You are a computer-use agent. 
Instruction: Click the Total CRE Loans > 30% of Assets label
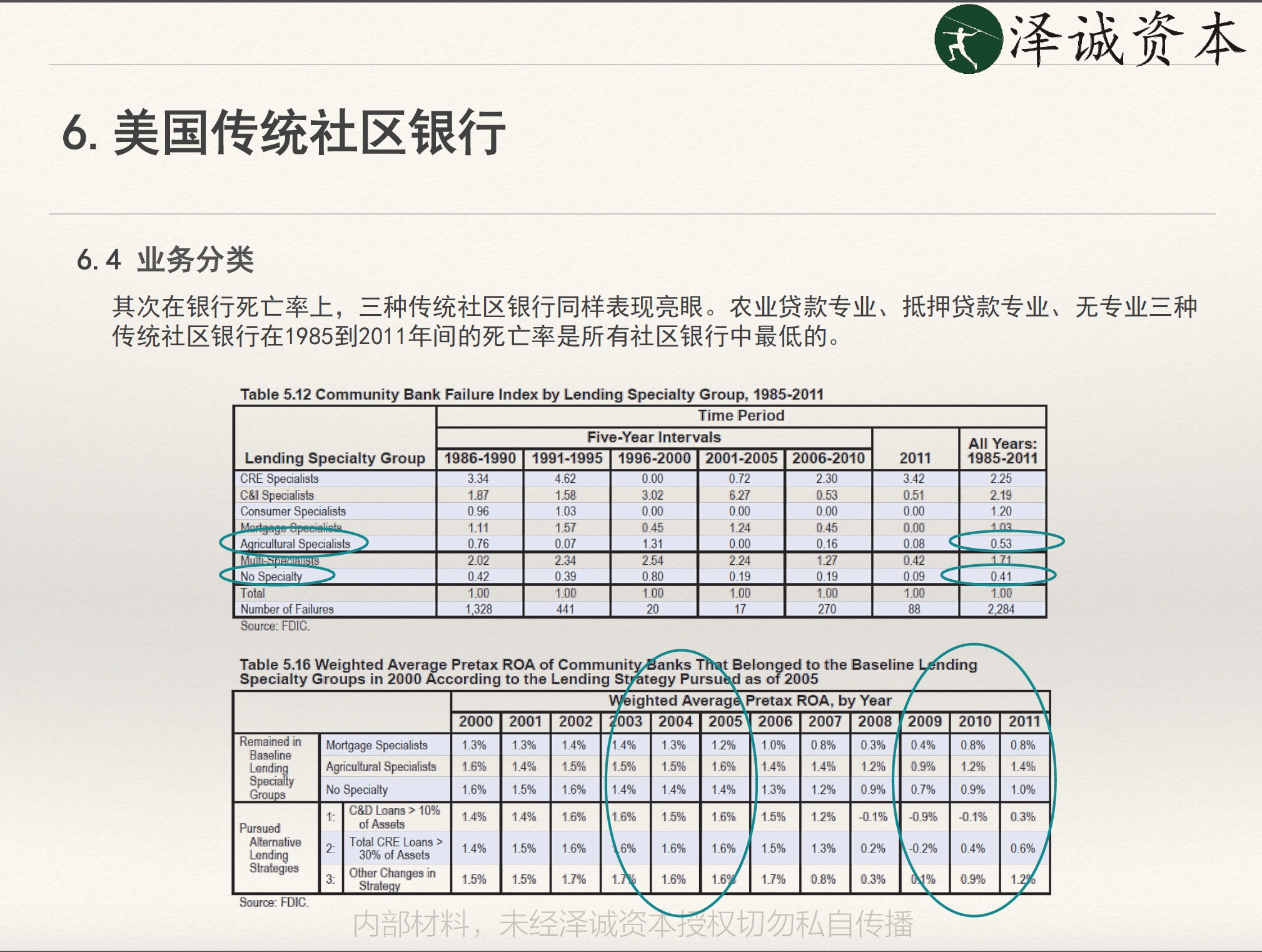[x=395, y=848]
